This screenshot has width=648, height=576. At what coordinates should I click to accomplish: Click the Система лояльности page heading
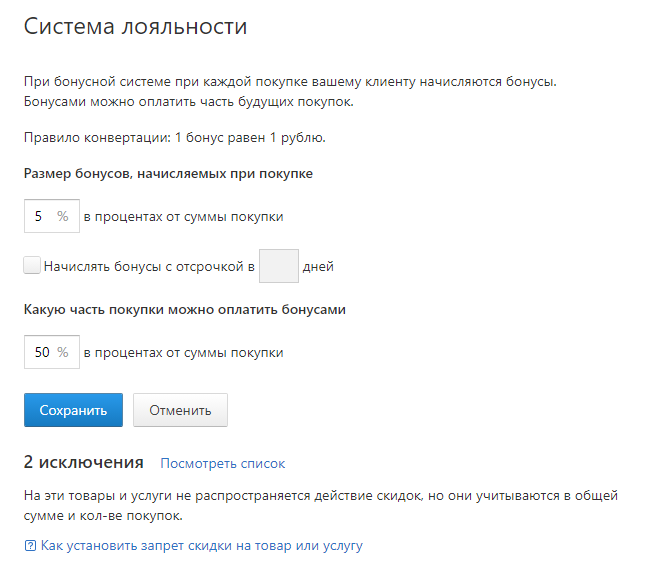pos(136,27)
